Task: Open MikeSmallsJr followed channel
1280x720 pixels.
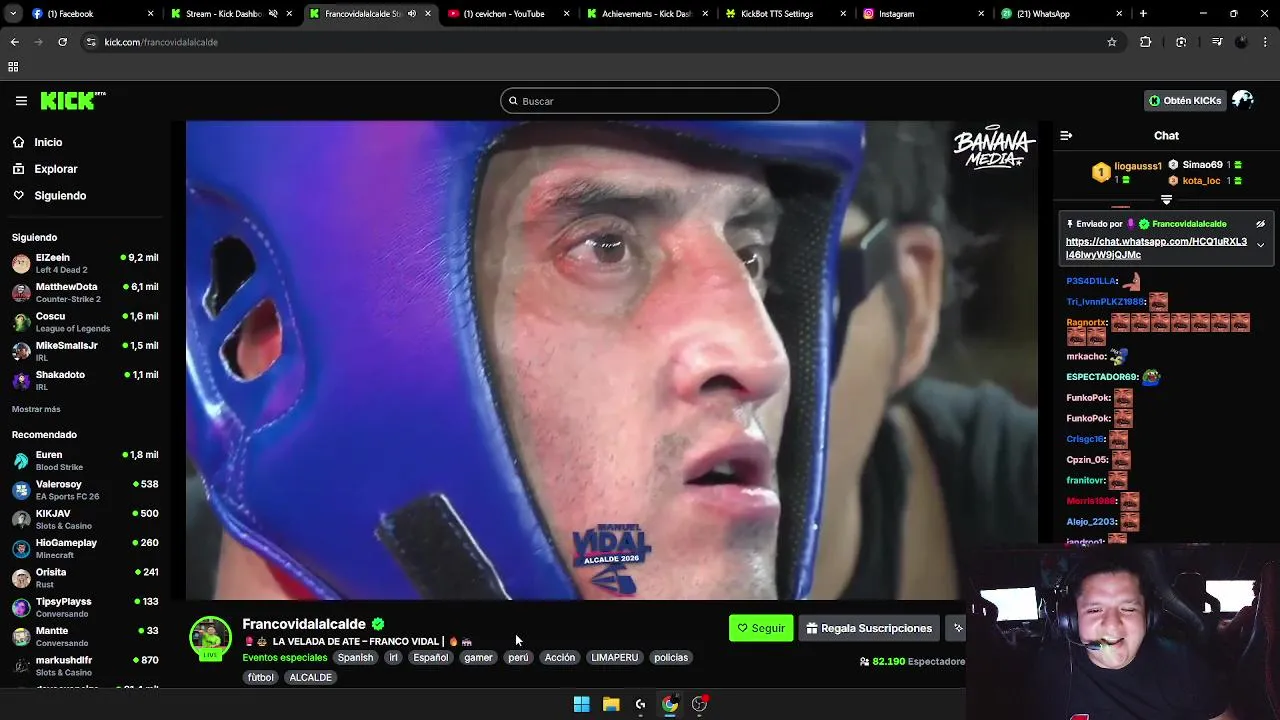Action: (x=85, y=351)
